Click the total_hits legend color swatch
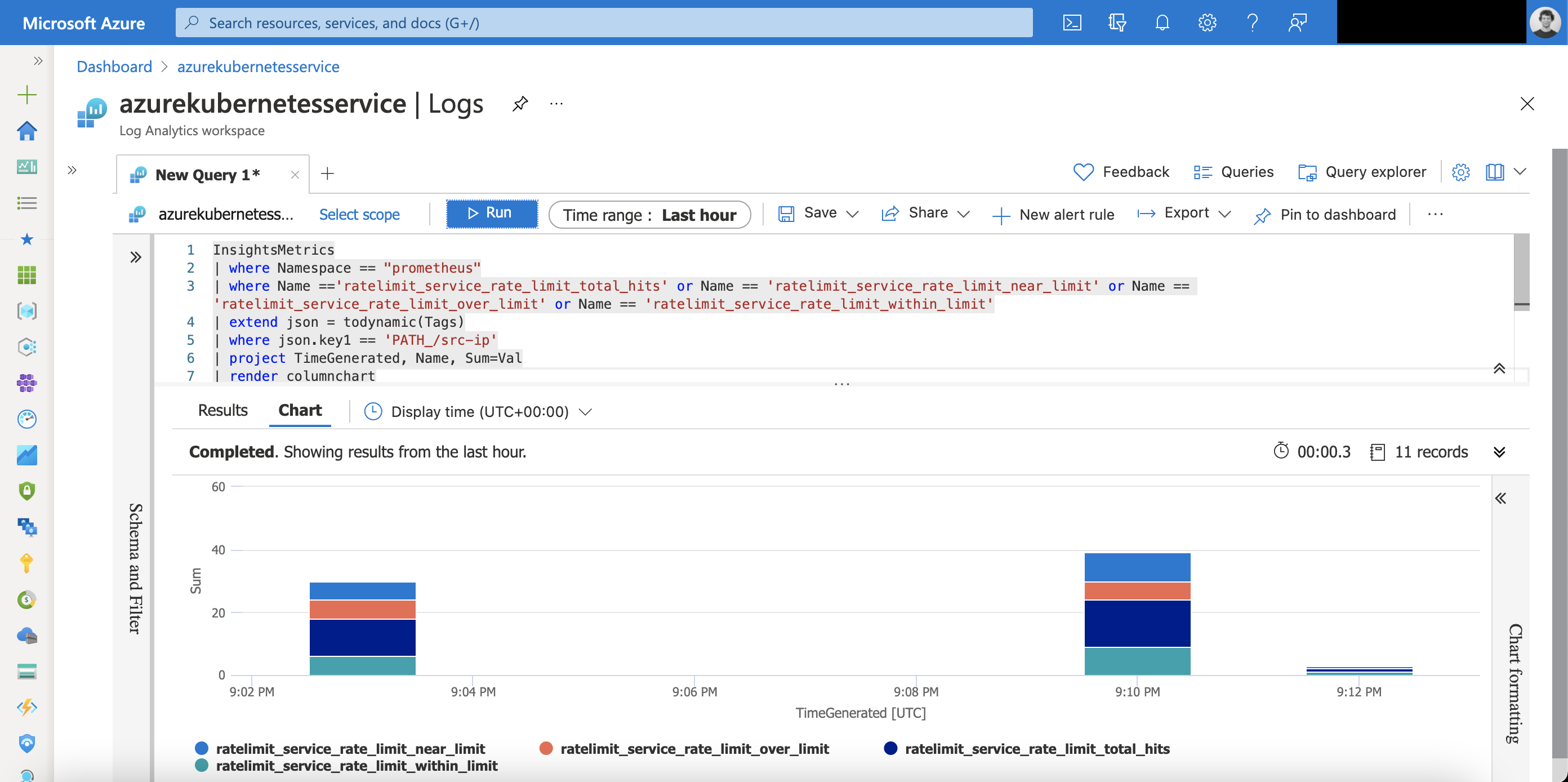This screenshot has height=782, width=1568. 890,749
